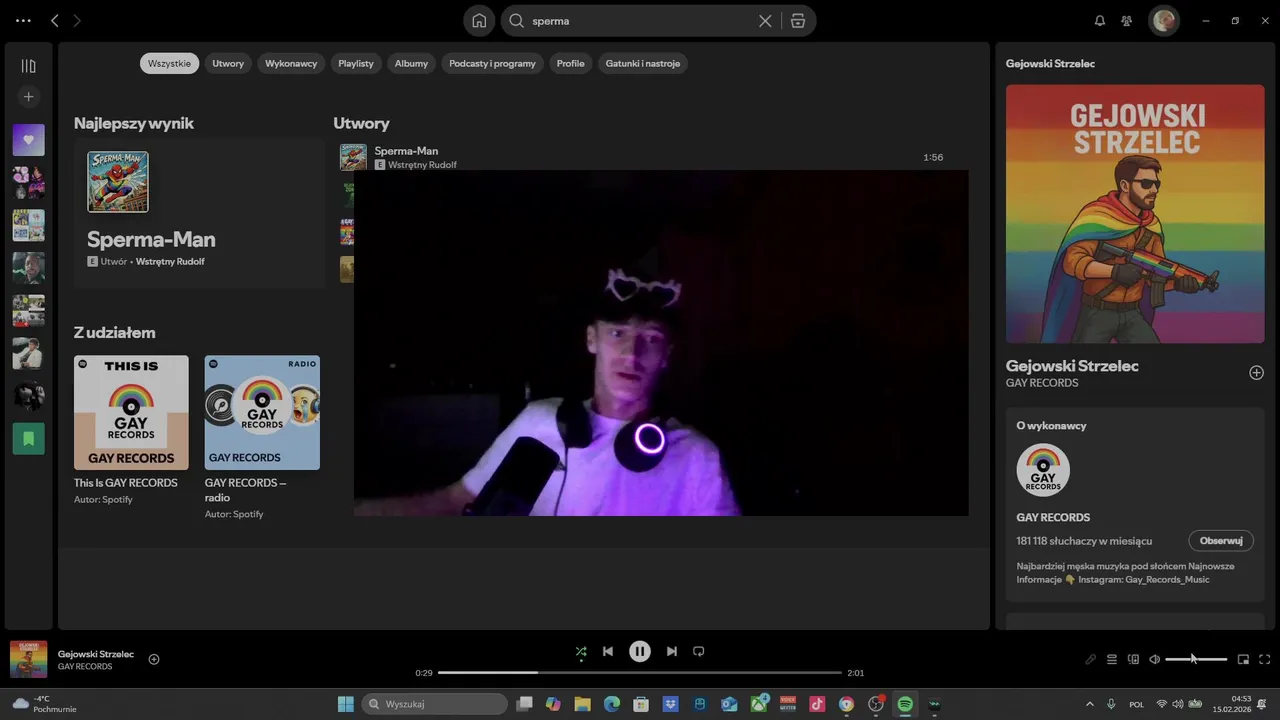Viewport: 1280px width, 720px height.
Task: Select the Podcasty i programy filter chip
Action: pyautogui.click(x=492, y=63)
